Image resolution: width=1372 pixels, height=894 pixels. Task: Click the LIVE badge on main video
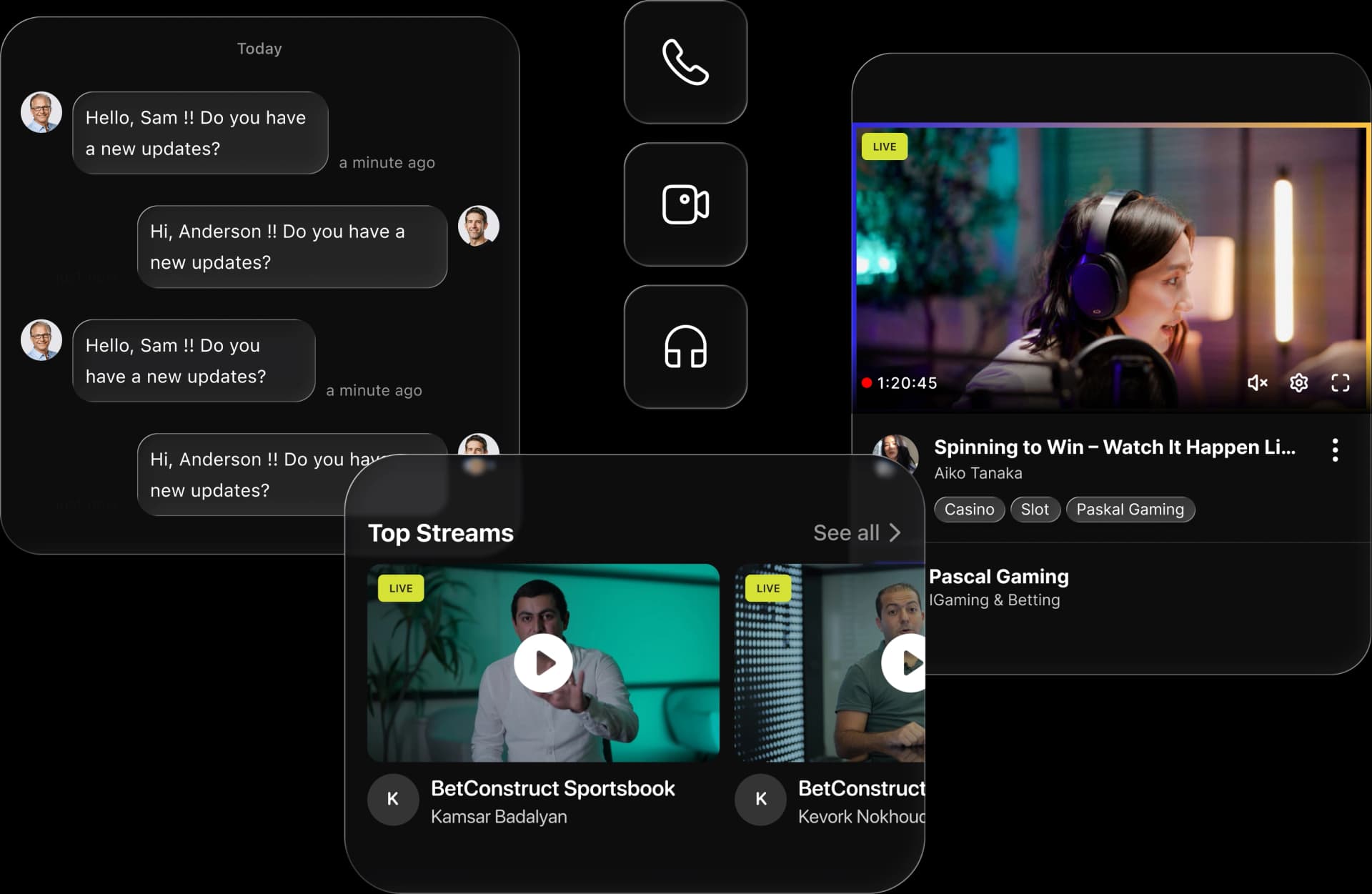point(884,146)
